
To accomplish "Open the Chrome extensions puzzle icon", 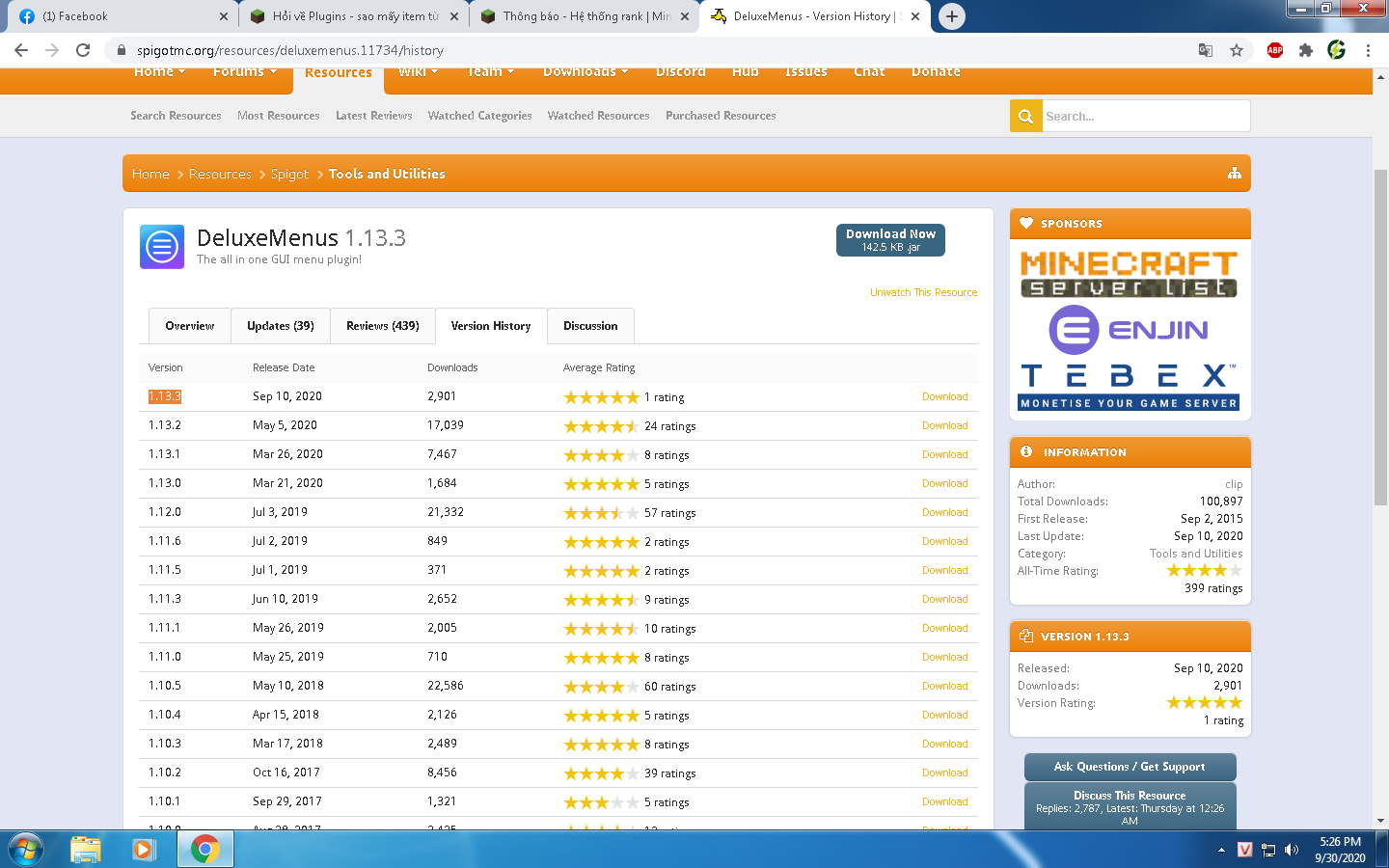I will tap(1306, 50).
